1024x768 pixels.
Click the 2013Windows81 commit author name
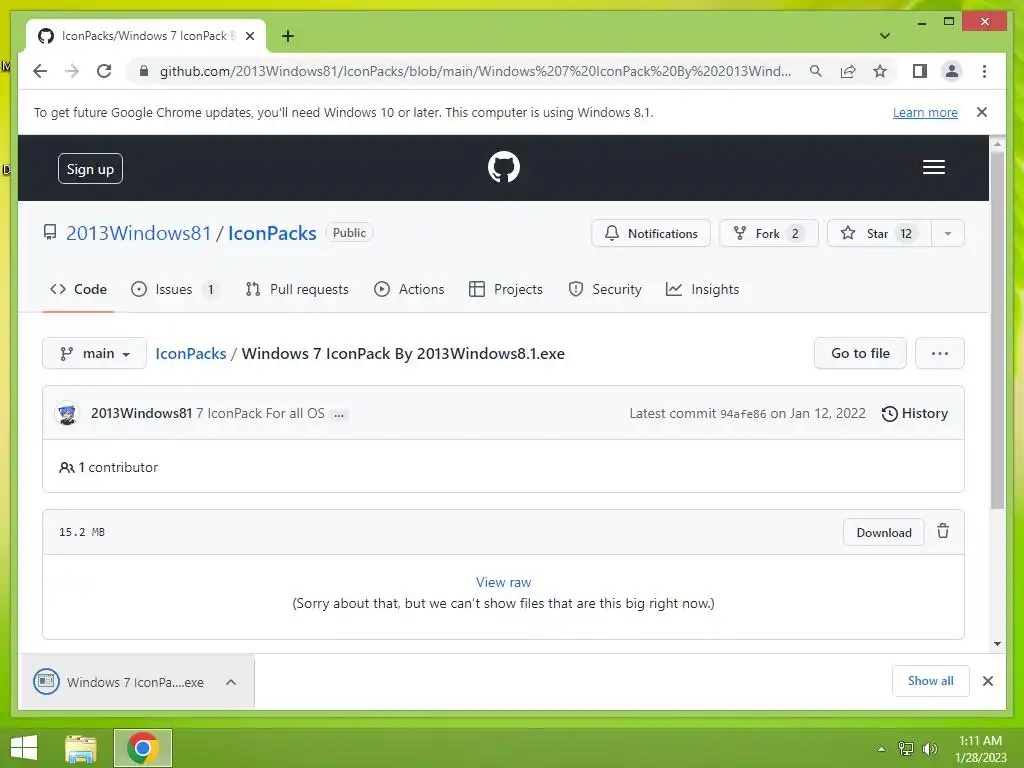[x=142, y=413]
